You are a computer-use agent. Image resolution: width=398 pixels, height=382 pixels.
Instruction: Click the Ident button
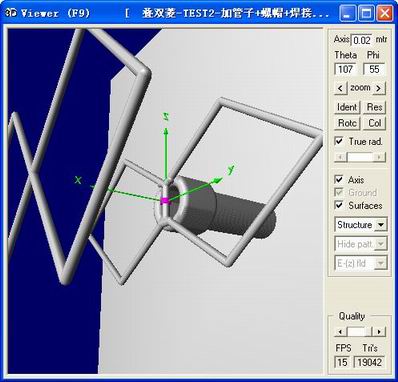(347, 107)
